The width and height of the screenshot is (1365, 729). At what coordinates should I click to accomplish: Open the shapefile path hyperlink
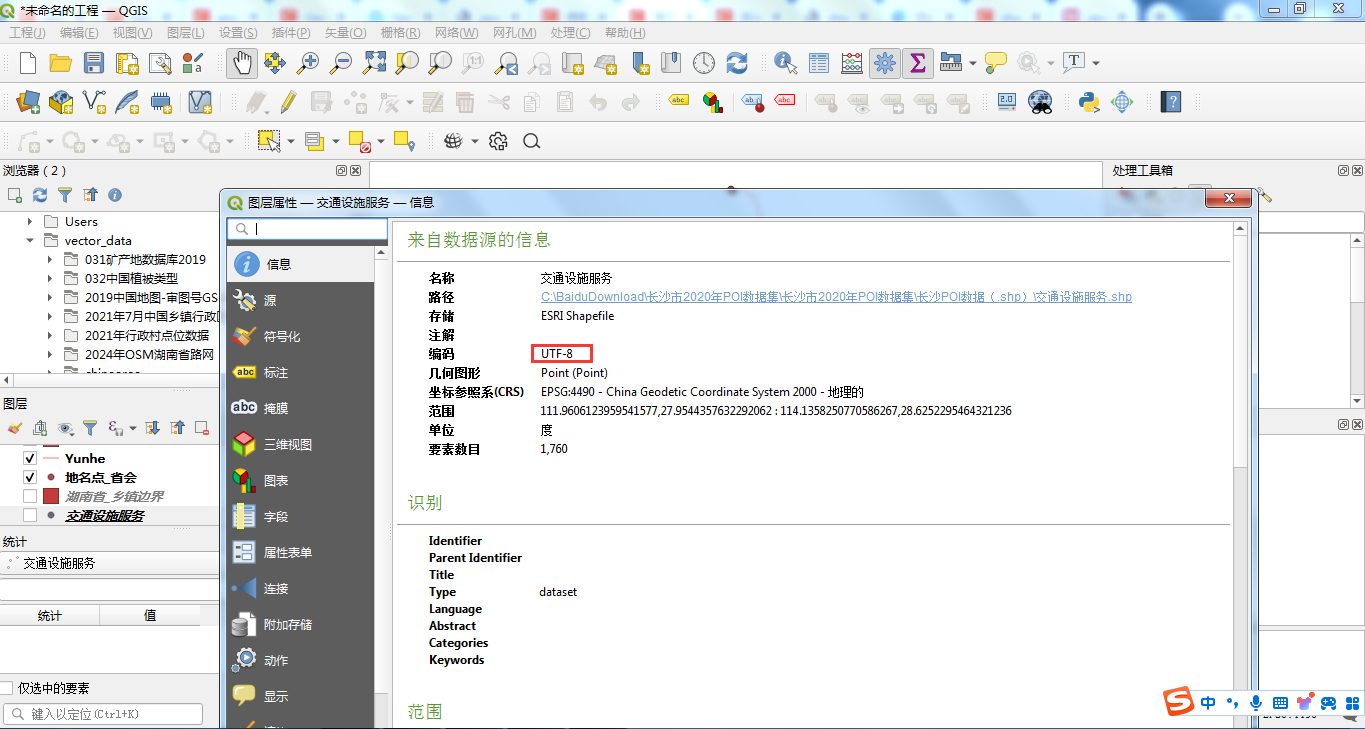point(836,297)
